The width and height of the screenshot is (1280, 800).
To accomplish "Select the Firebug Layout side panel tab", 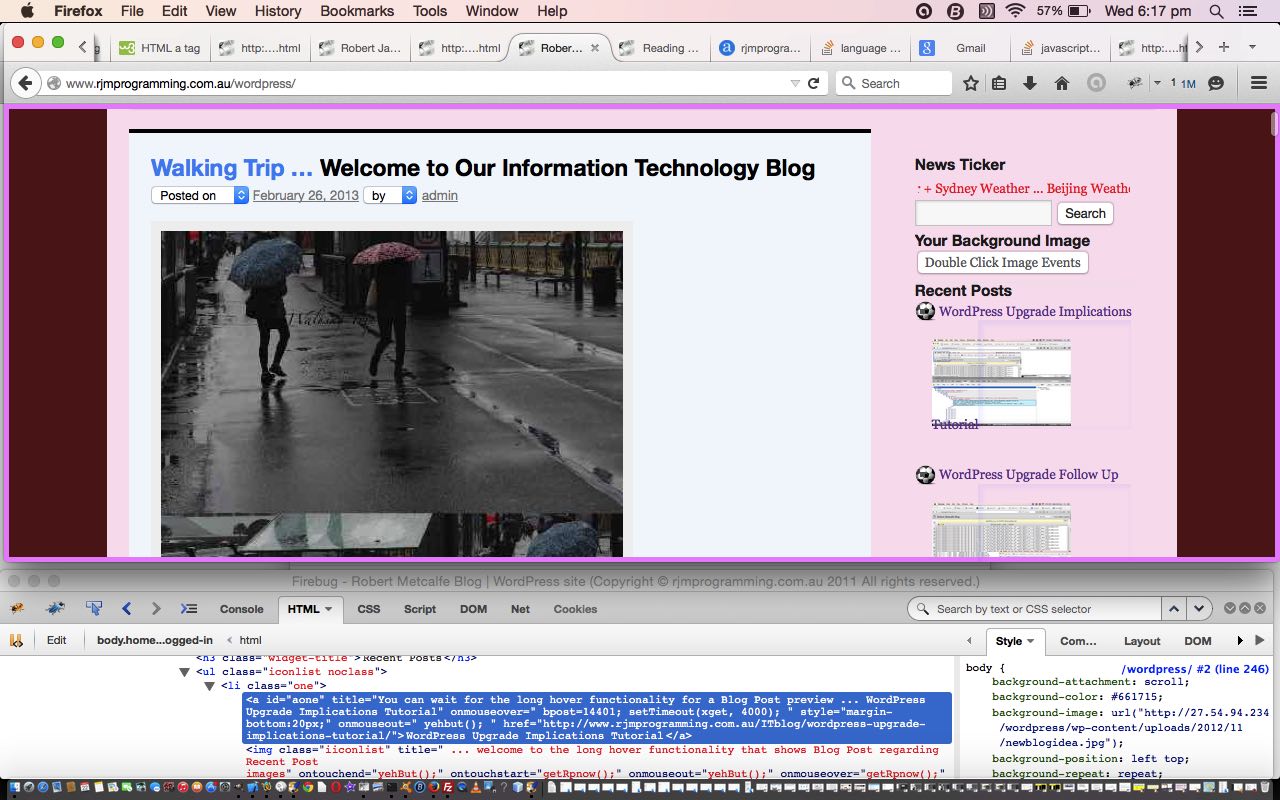I will (x=1141, y=641).
